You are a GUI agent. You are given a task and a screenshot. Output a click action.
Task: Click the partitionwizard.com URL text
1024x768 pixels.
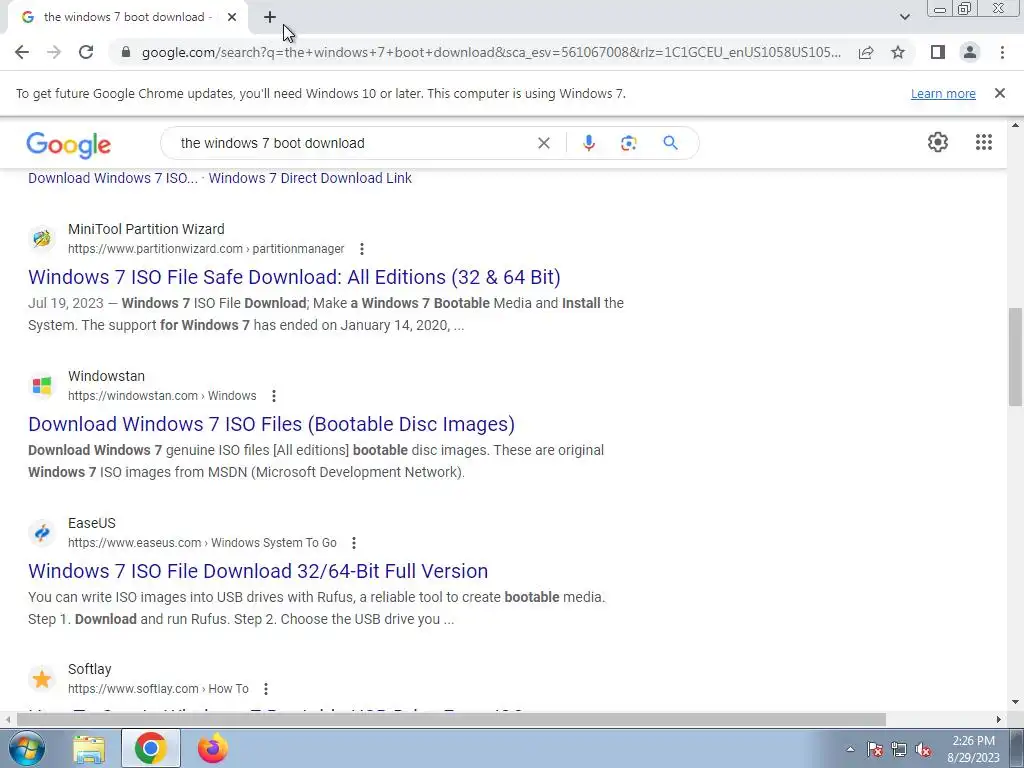[x=206, y=249]
